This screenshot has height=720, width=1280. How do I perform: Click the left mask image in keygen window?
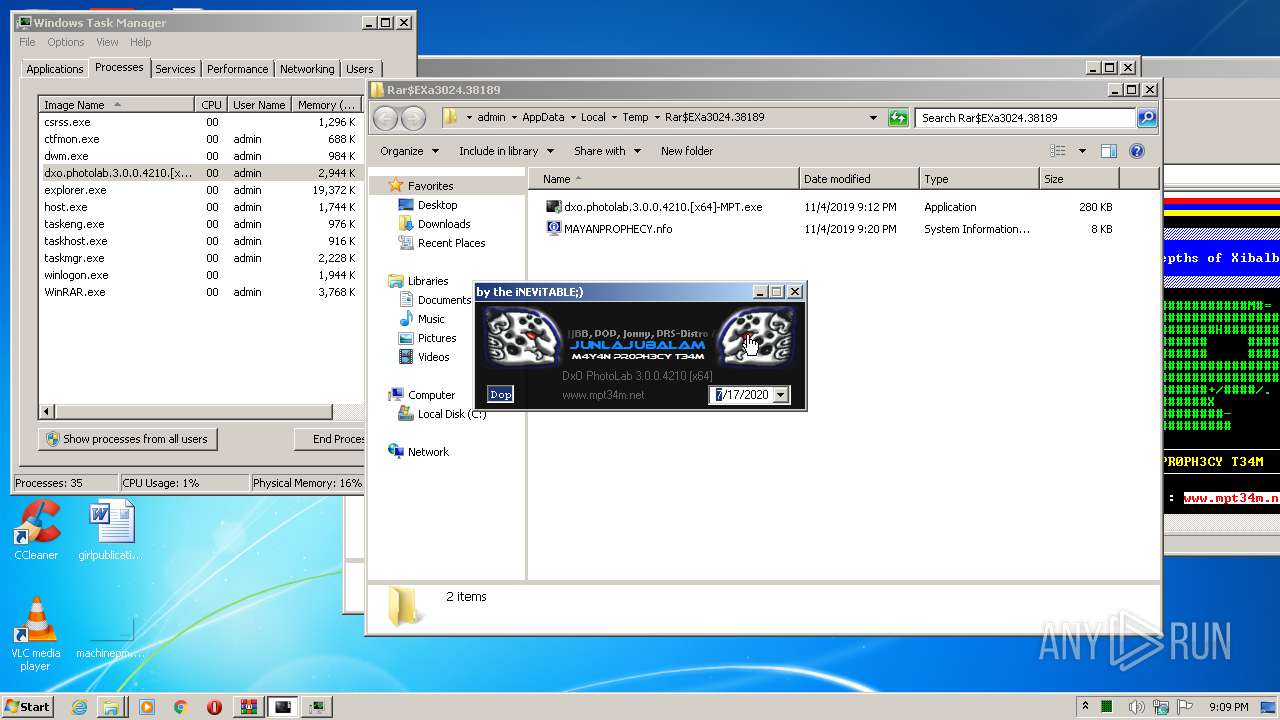(x=524, y=335)
